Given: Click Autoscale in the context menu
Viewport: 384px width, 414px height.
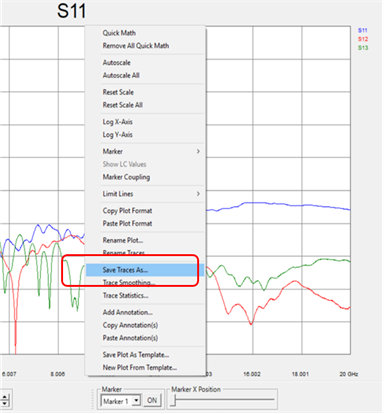Looking at the screenshot, I should tap(145, 63).
